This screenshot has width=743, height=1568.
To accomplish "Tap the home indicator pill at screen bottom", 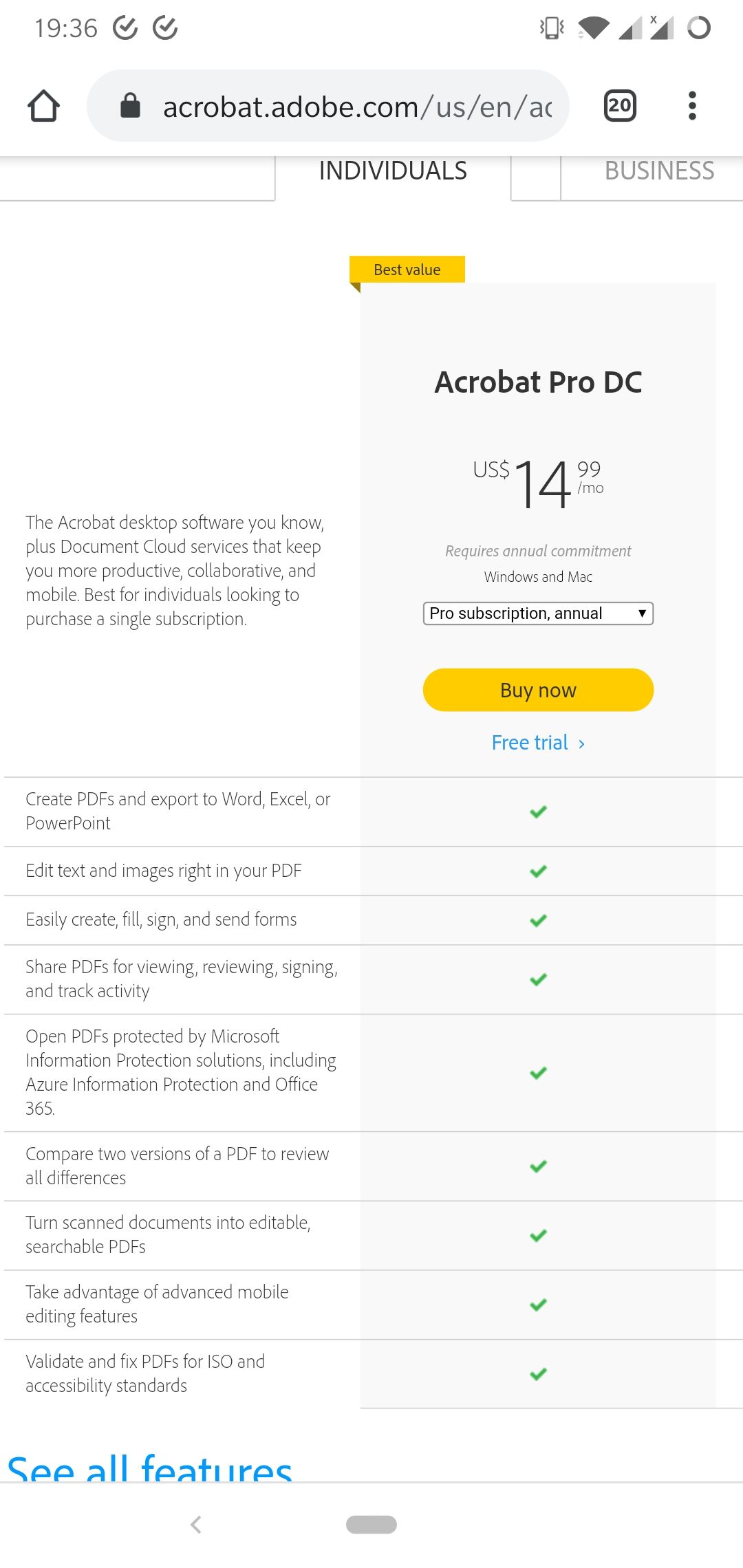I will pyautogui.click(x=371, y=1524).
